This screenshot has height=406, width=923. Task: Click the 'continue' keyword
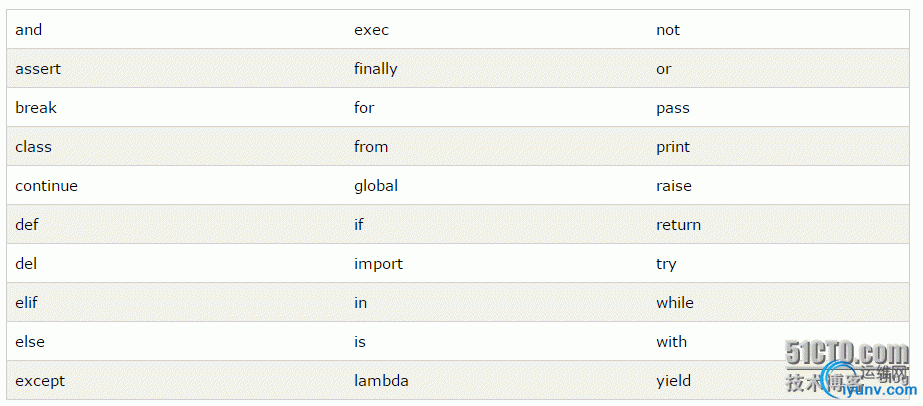(x=46, y=186)
